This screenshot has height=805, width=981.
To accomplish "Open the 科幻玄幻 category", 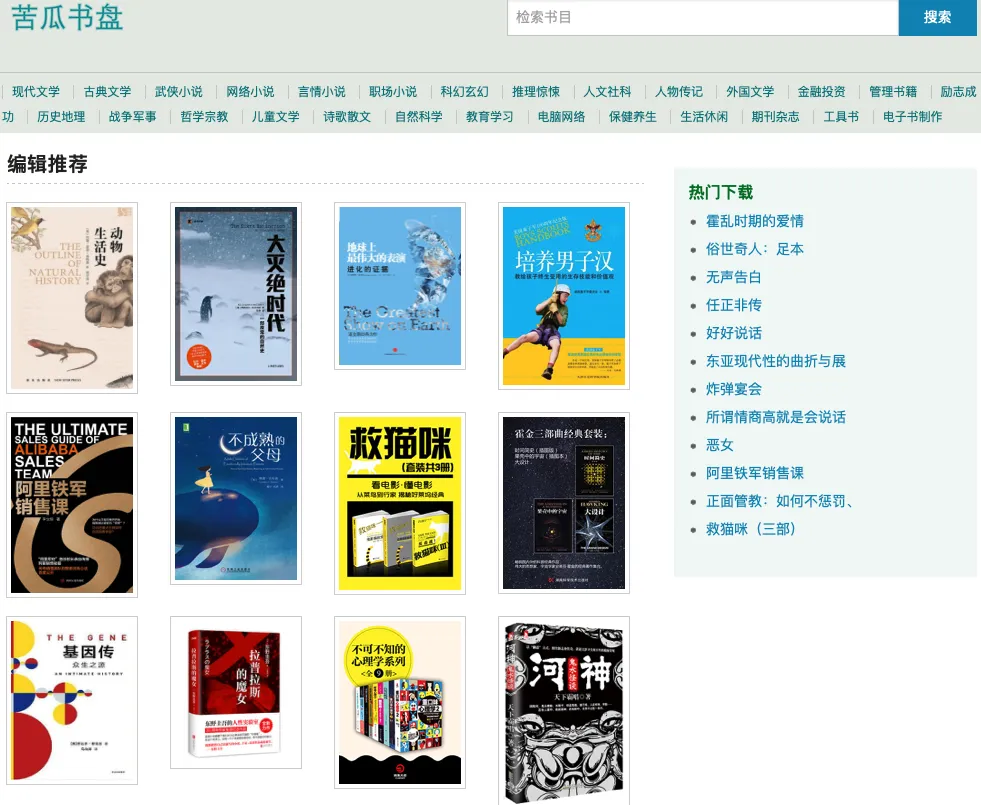I will [464, 92].
